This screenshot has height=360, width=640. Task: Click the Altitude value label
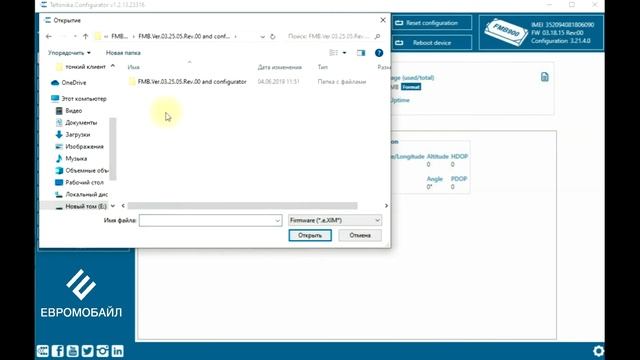pyautogui.click(x=438, y=156)
